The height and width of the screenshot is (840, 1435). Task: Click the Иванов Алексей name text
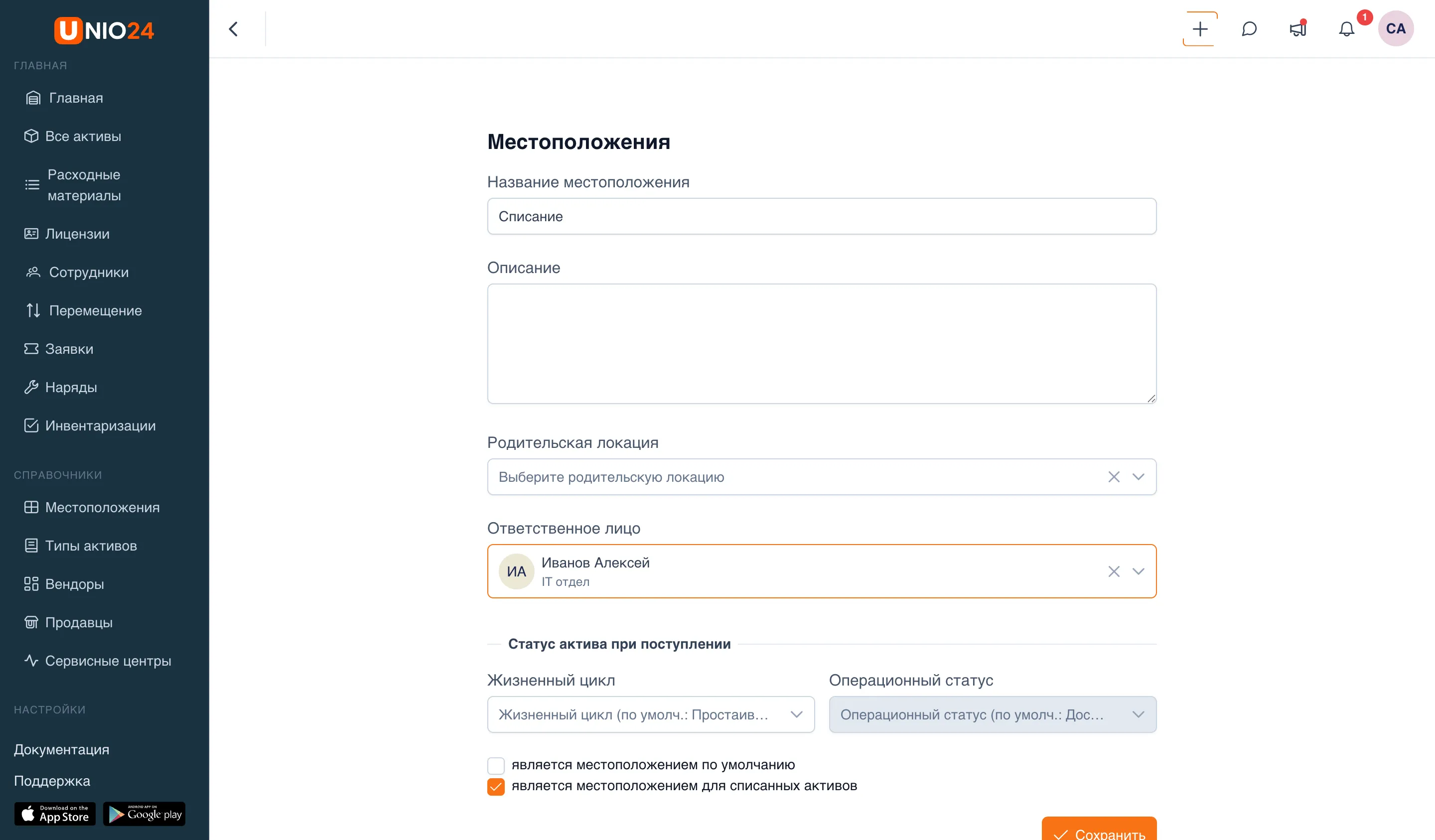click(595, 562)
